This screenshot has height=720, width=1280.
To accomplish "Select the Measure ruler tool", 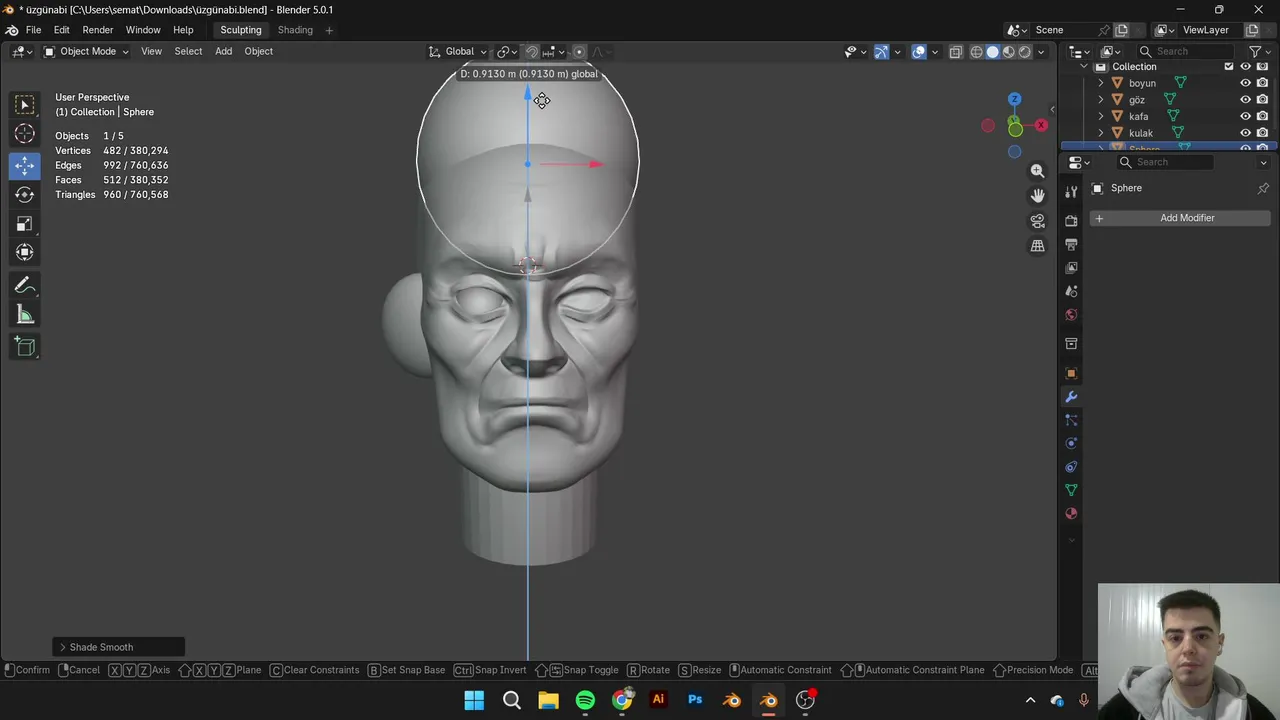I will [x=25, y=315].
